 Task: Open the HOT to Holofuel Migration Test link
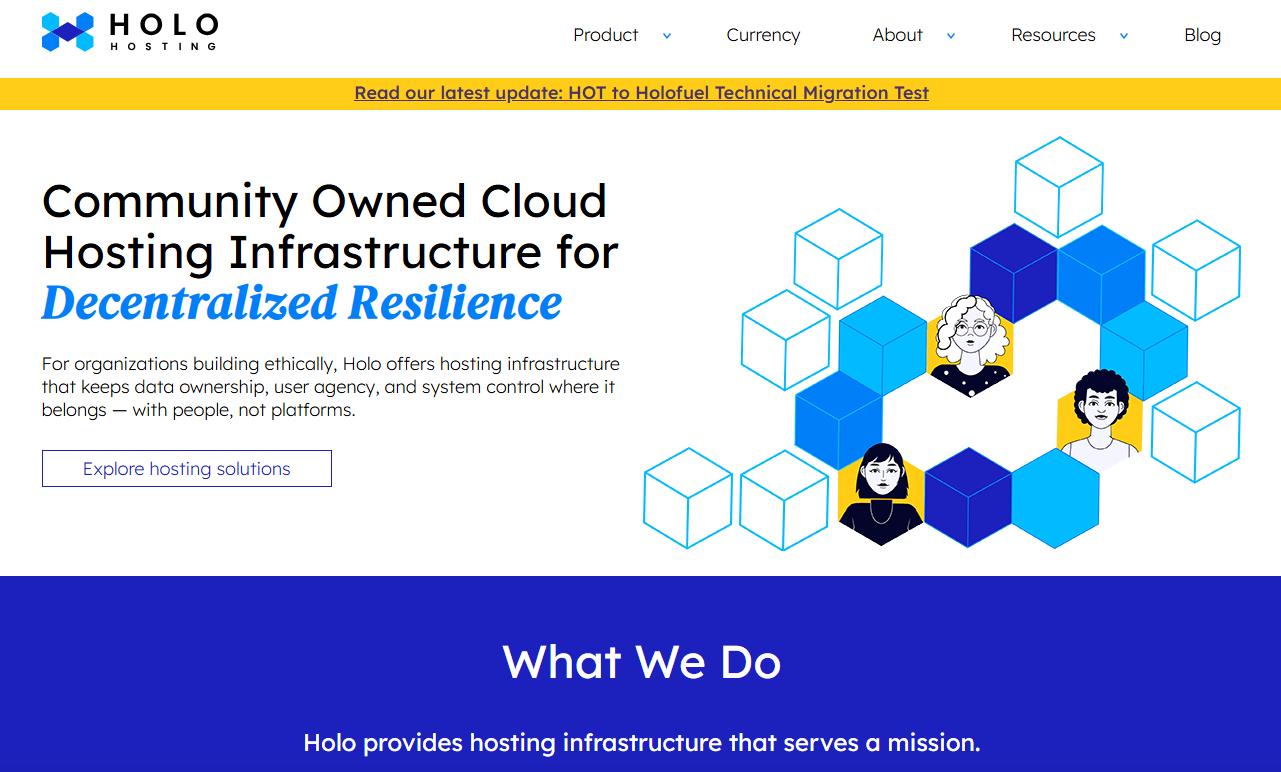641,93
